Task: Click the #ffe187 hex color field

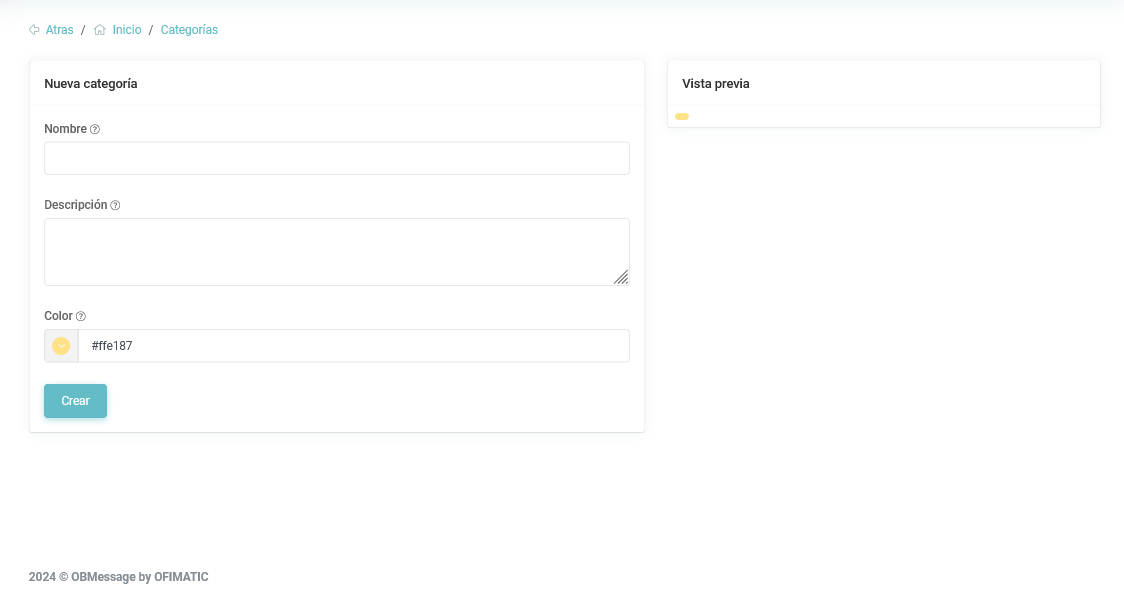Action: [x=353, y=346]
